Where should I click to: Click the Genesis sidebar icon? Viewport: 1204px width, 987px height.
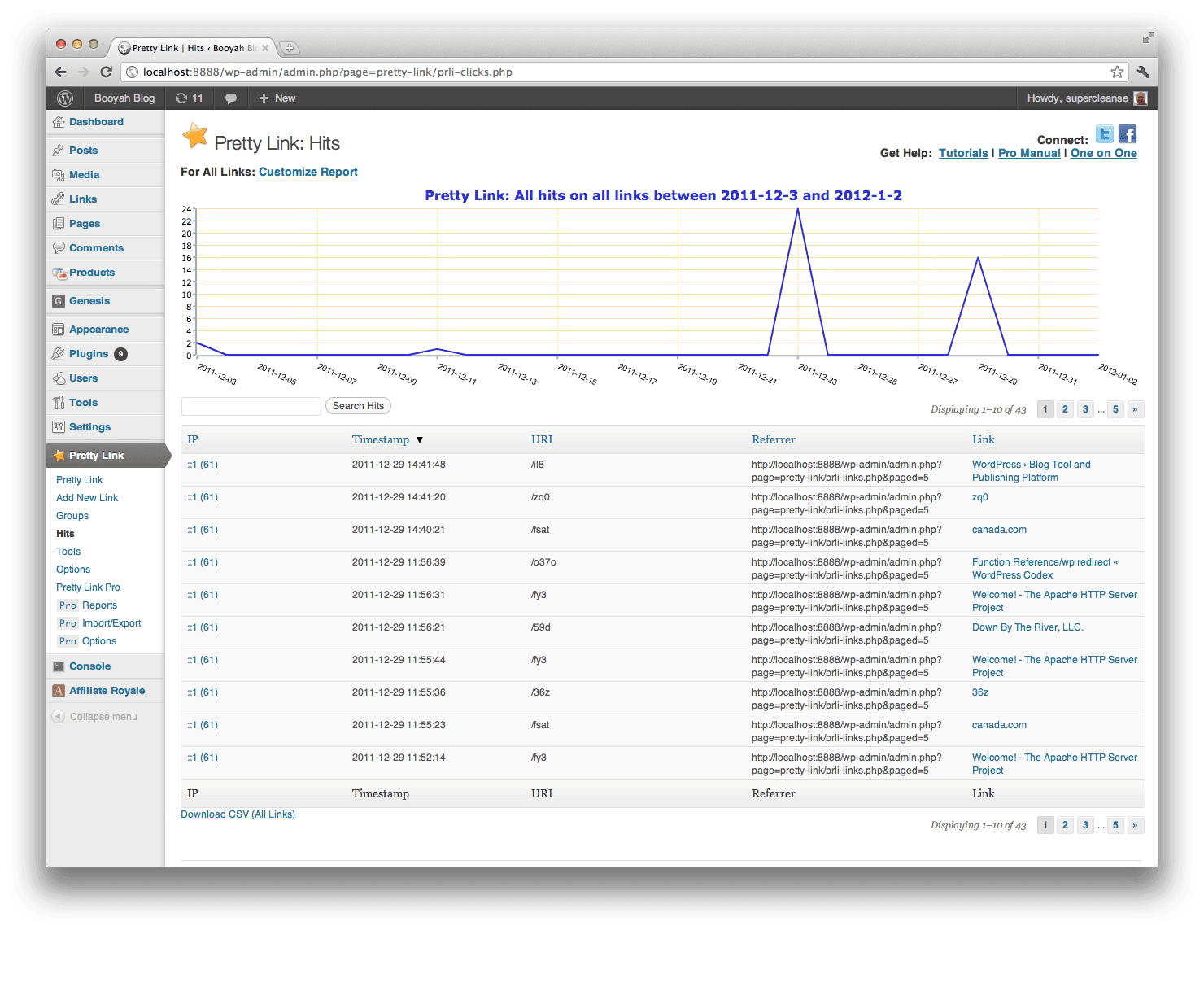click(x=59, y=301)
